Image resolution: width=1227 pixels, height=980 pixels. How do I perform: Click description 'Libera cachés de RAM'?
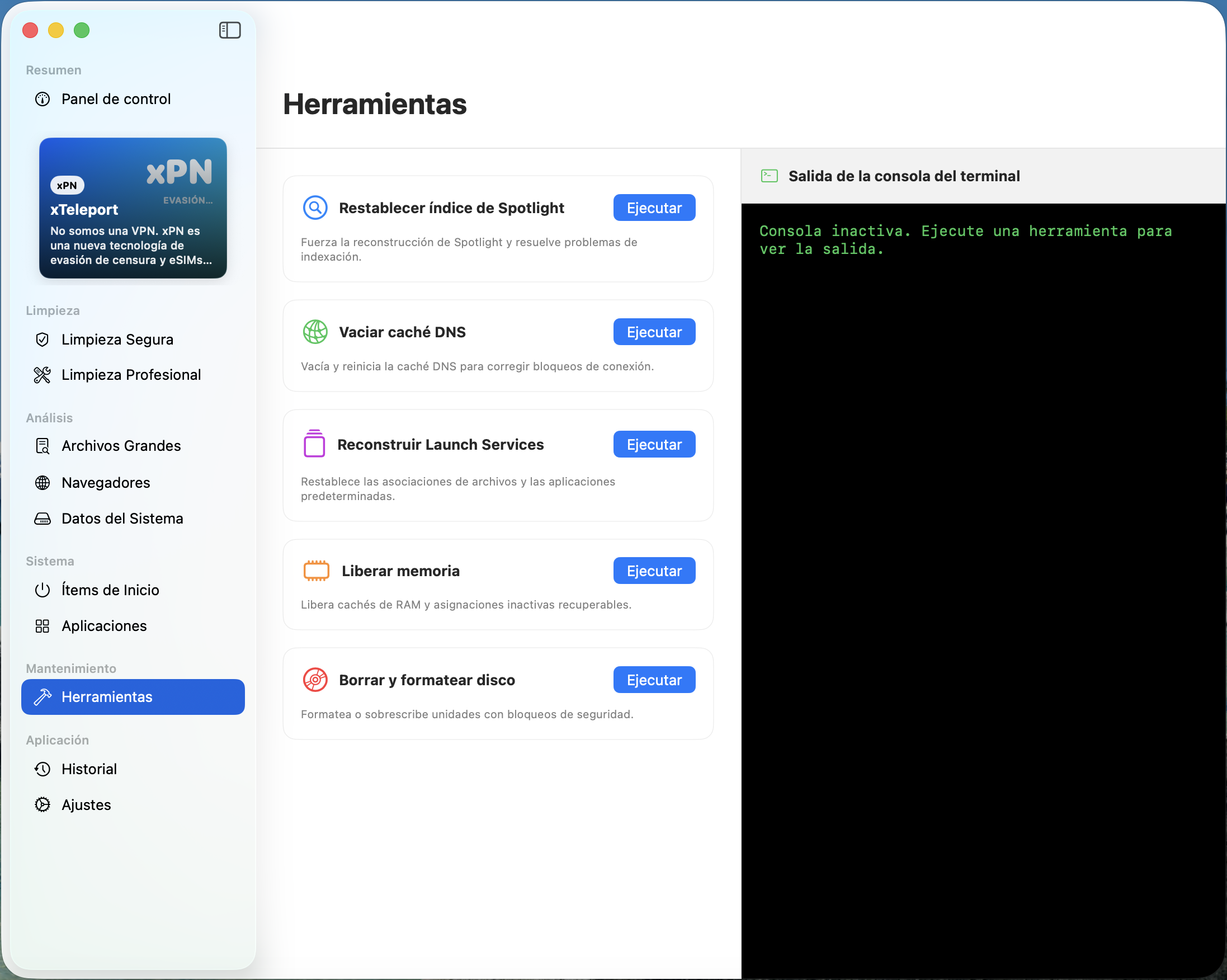[x=466, y=605]
